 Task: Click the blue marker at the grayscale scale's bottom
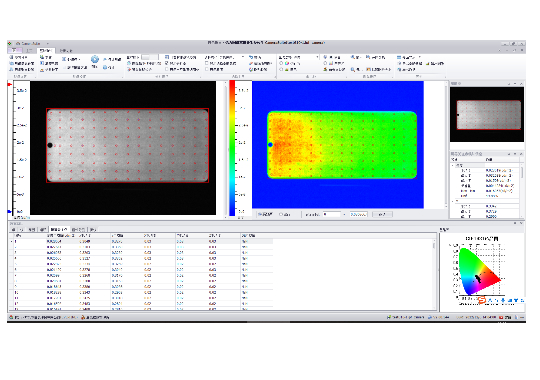coord(10,212)
